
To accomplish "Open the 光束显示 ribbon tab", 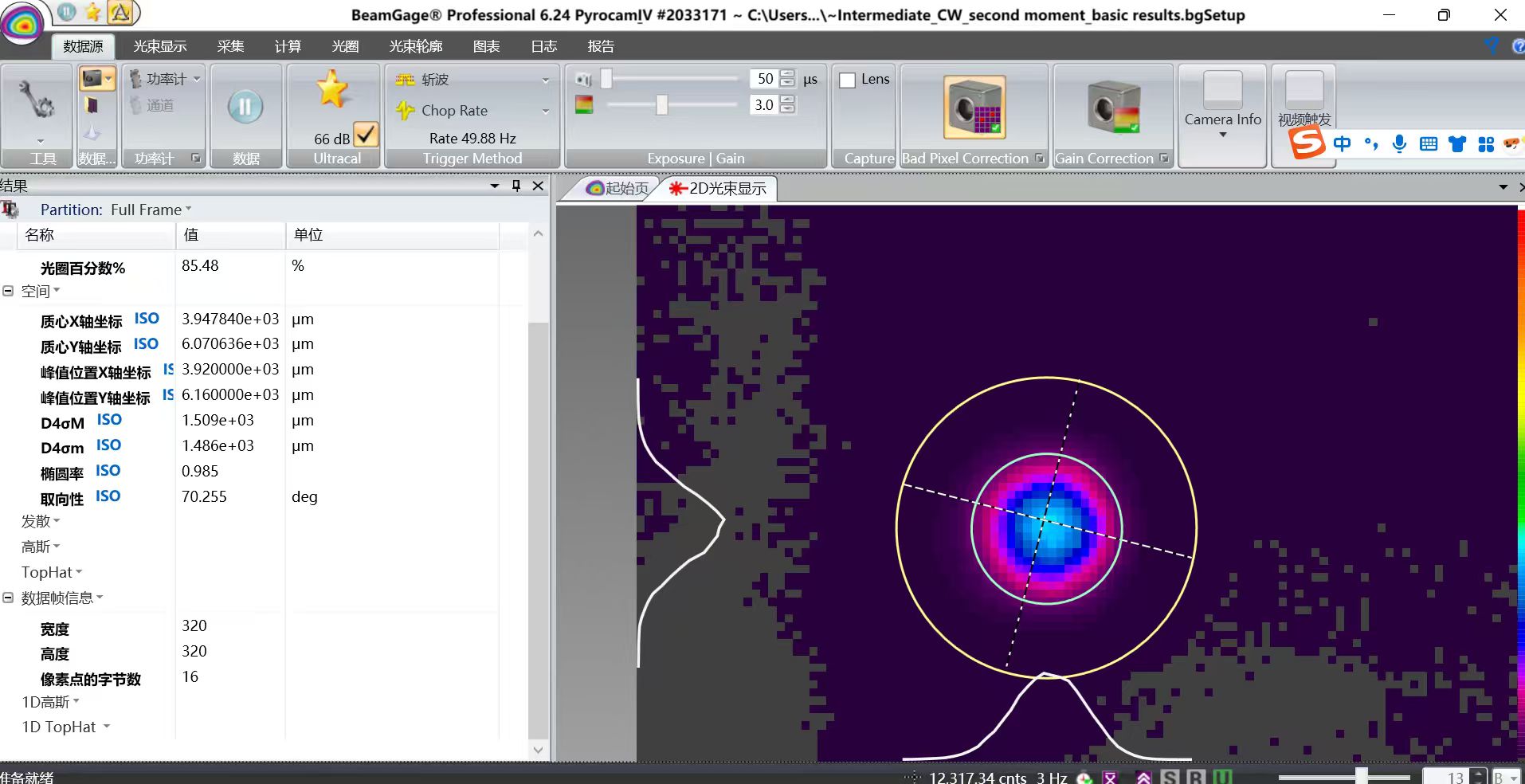I will tap(160, 46).
